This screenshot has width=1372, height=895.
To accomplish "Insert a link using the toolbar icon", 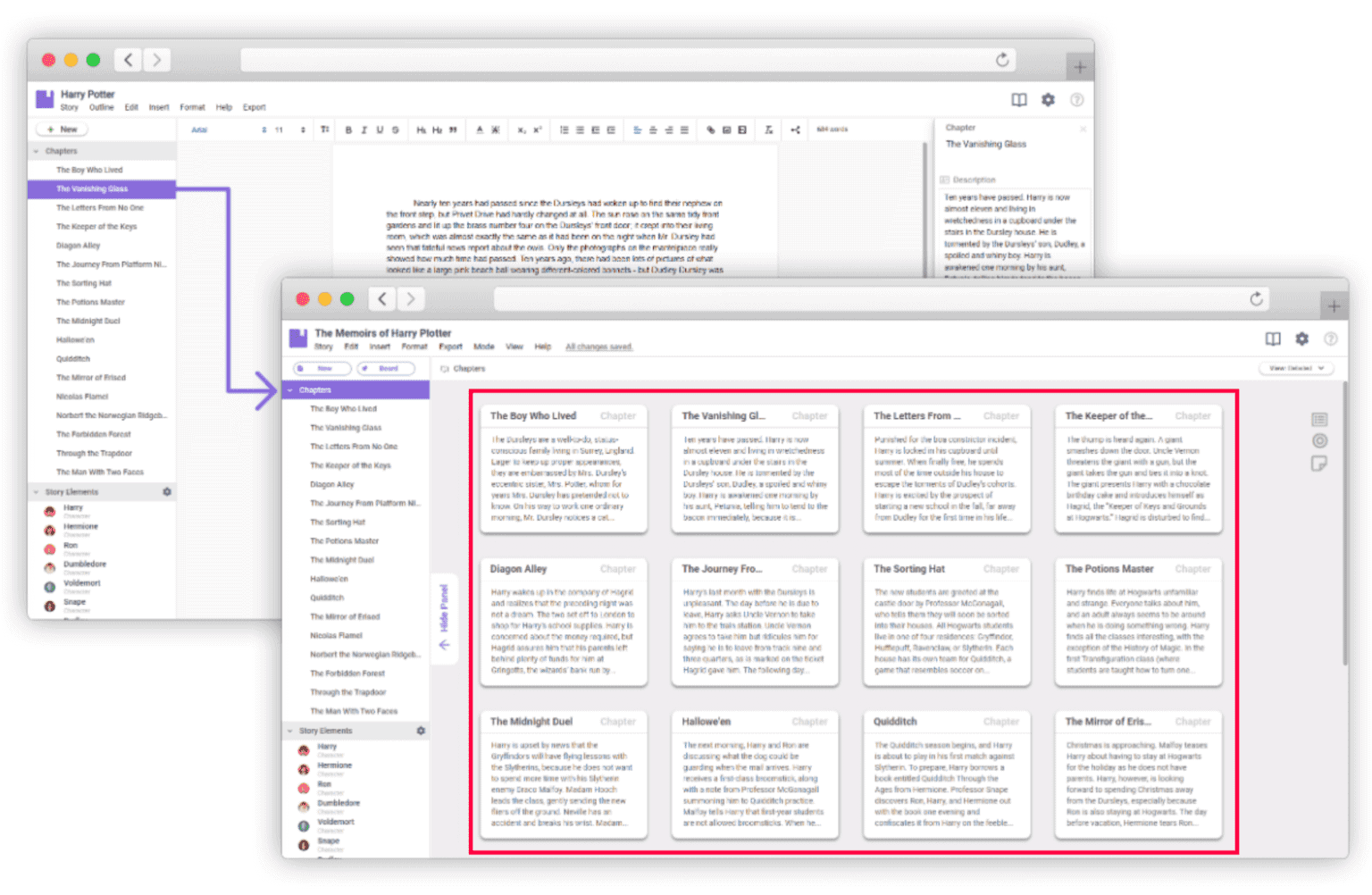I will [712, 130].
